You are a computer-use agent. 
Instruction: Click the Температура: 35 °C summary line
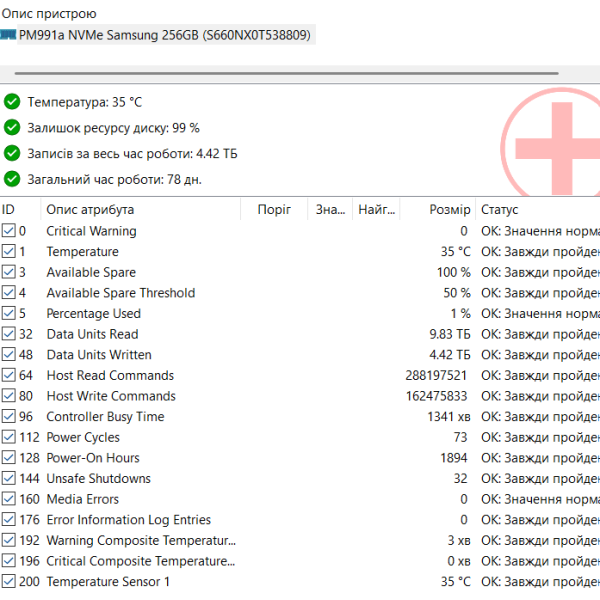[85, 102]
